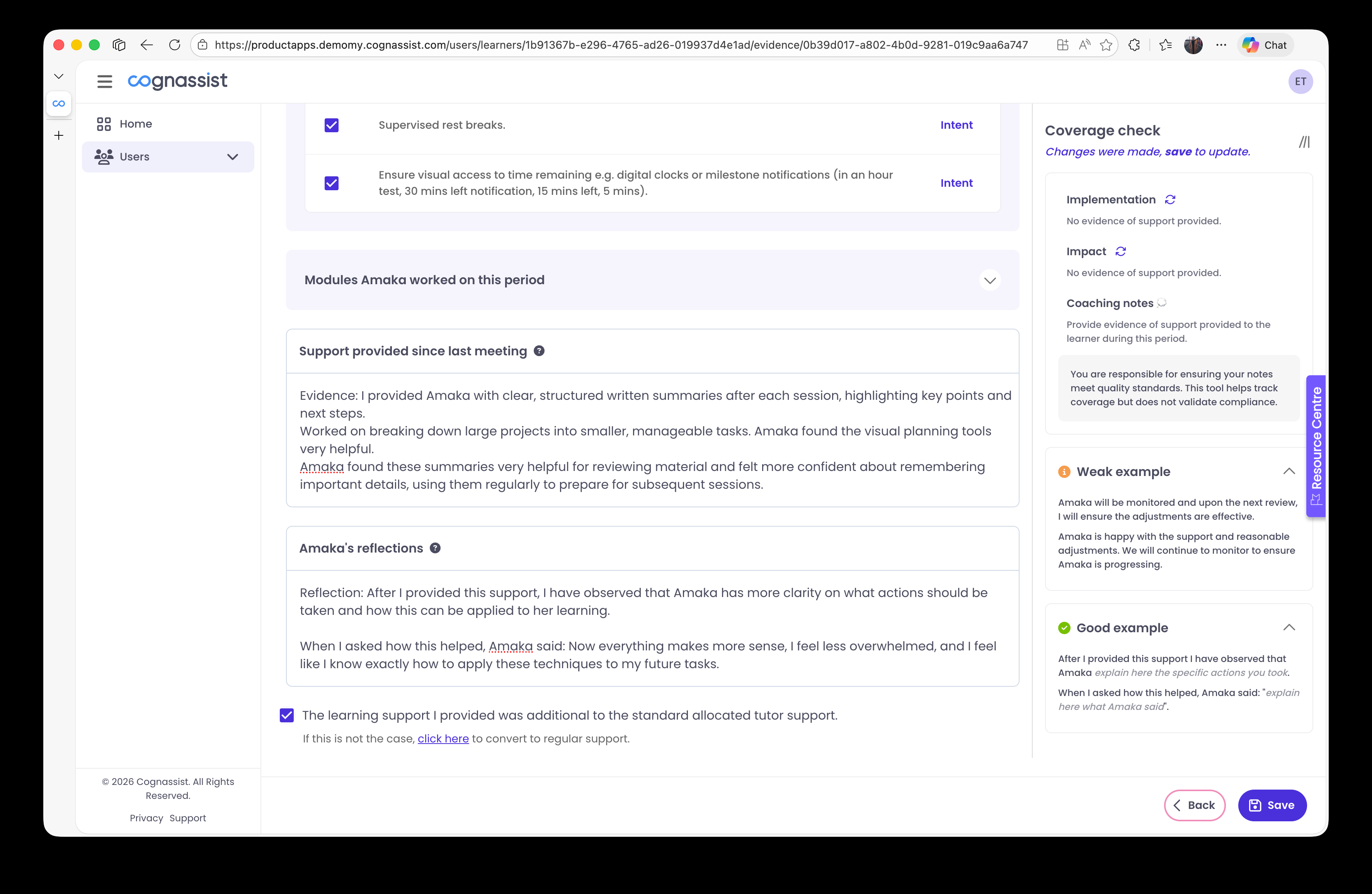The width and height of the screenshot is (1372, 894).
Task: Uncheck the Supervised rest breaks adjustment
Action: [332, 125]
